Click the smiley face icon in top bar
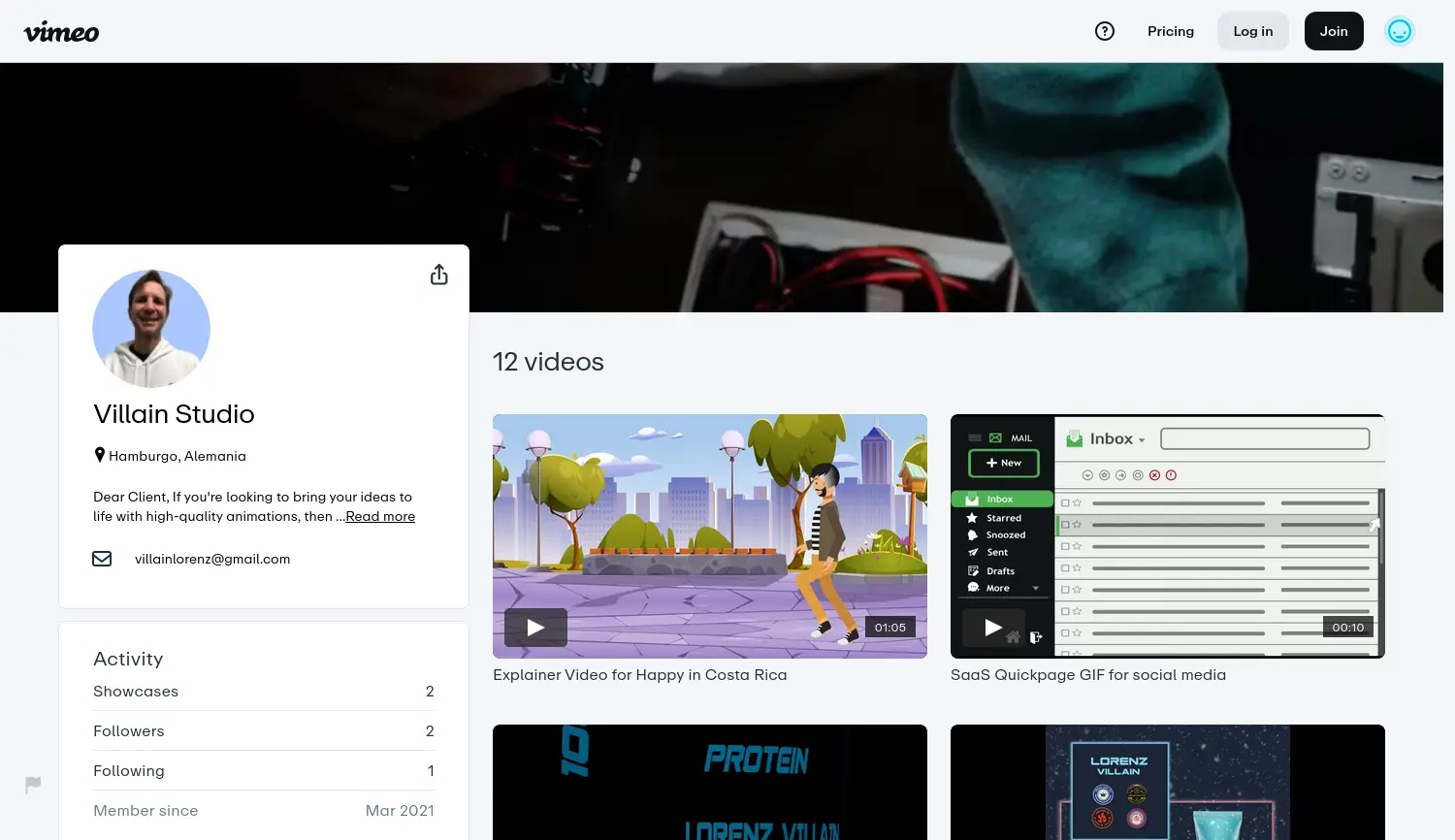 point(1400,31)
